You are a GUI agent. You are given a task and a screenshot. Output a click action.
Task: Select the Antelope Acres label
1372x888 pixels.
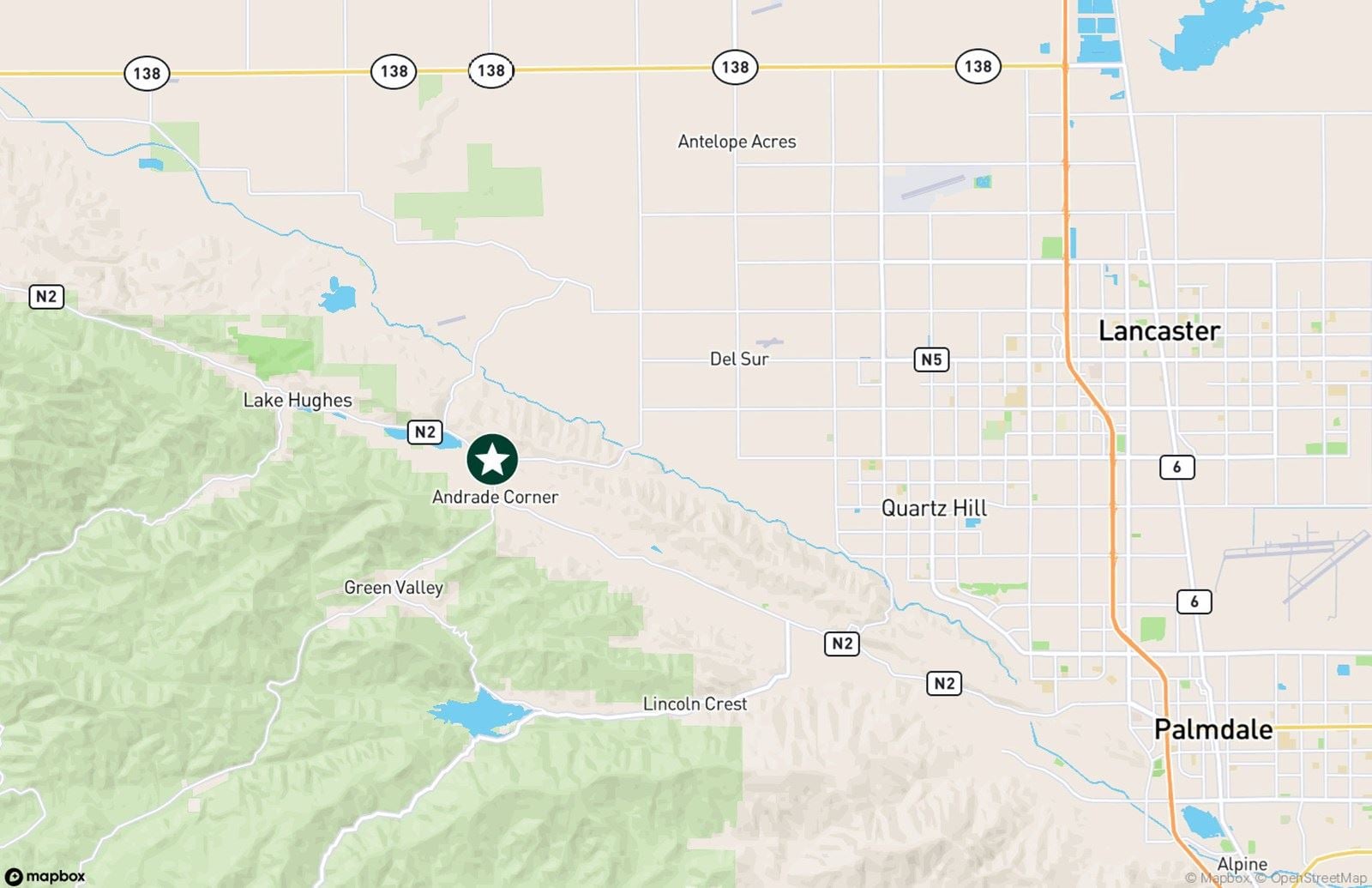[x=737, y=142]
